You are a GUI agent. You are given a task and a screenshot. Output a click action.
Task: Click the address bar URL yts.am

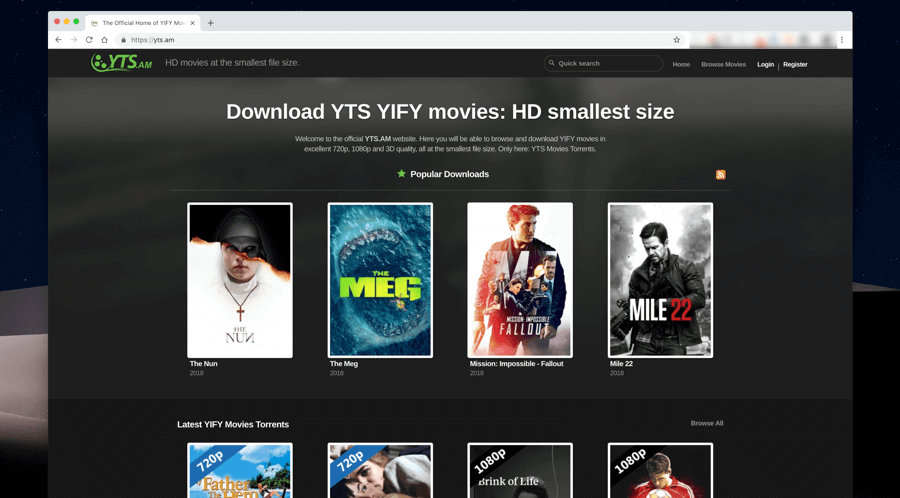153,40
